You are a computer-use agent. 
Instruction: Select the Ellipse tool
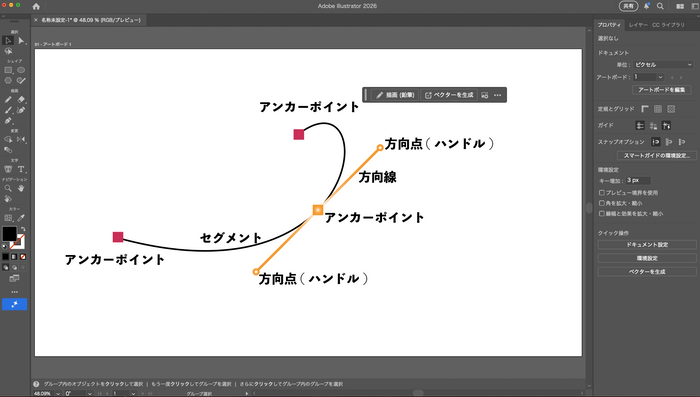(21, 70)
